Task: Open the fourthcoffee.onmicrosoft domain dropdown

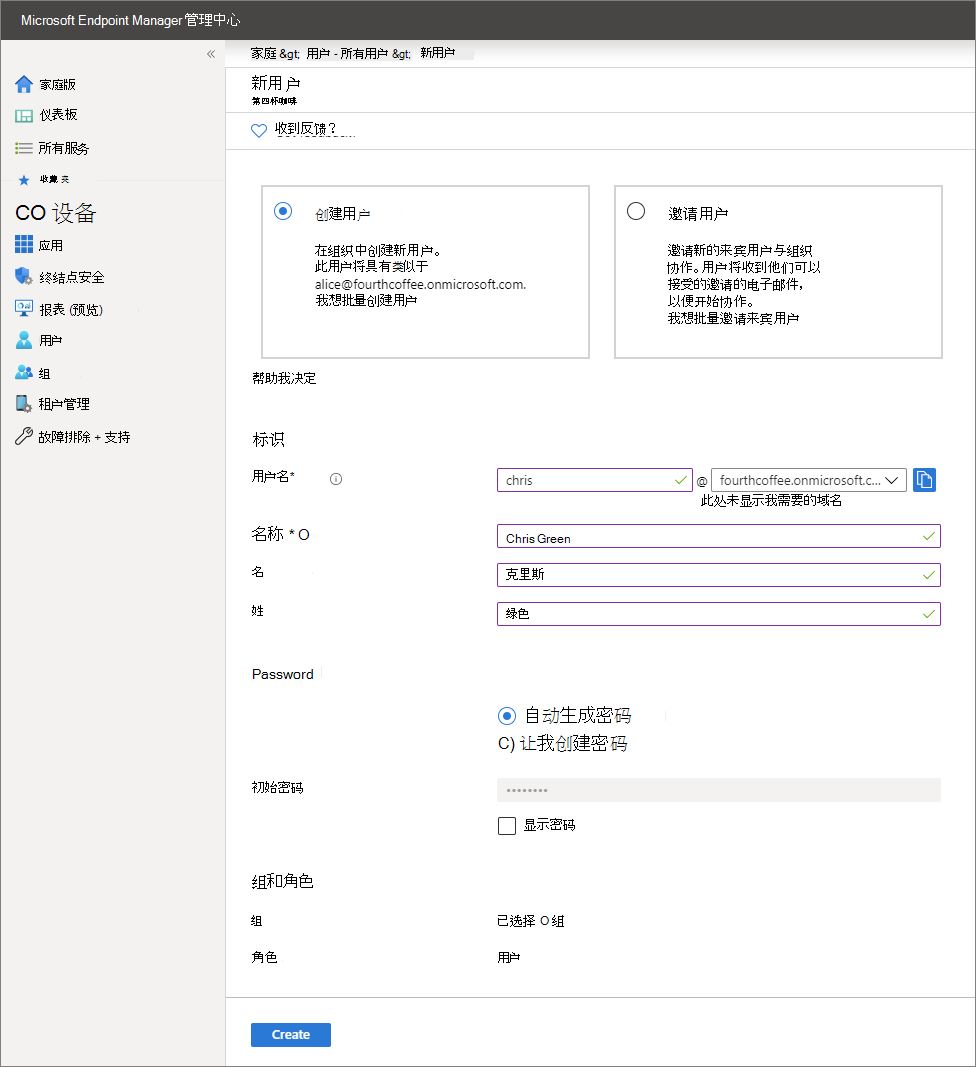Action: point(809,480)
